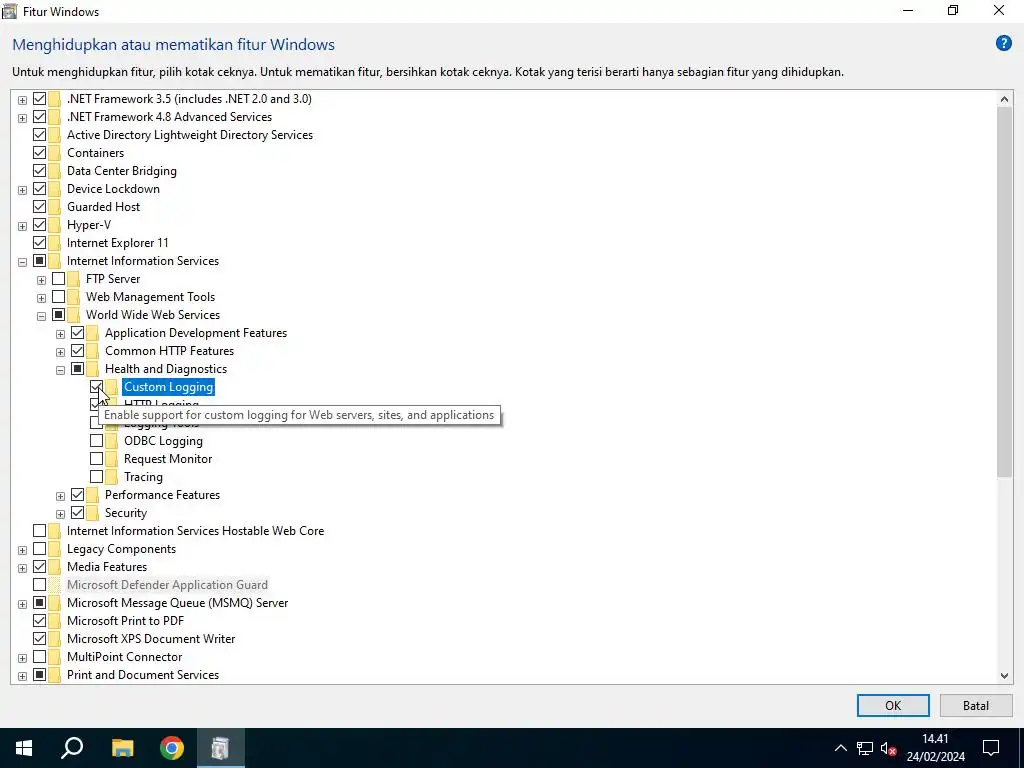Launch File Explorer from taskbar

[122, 748]
